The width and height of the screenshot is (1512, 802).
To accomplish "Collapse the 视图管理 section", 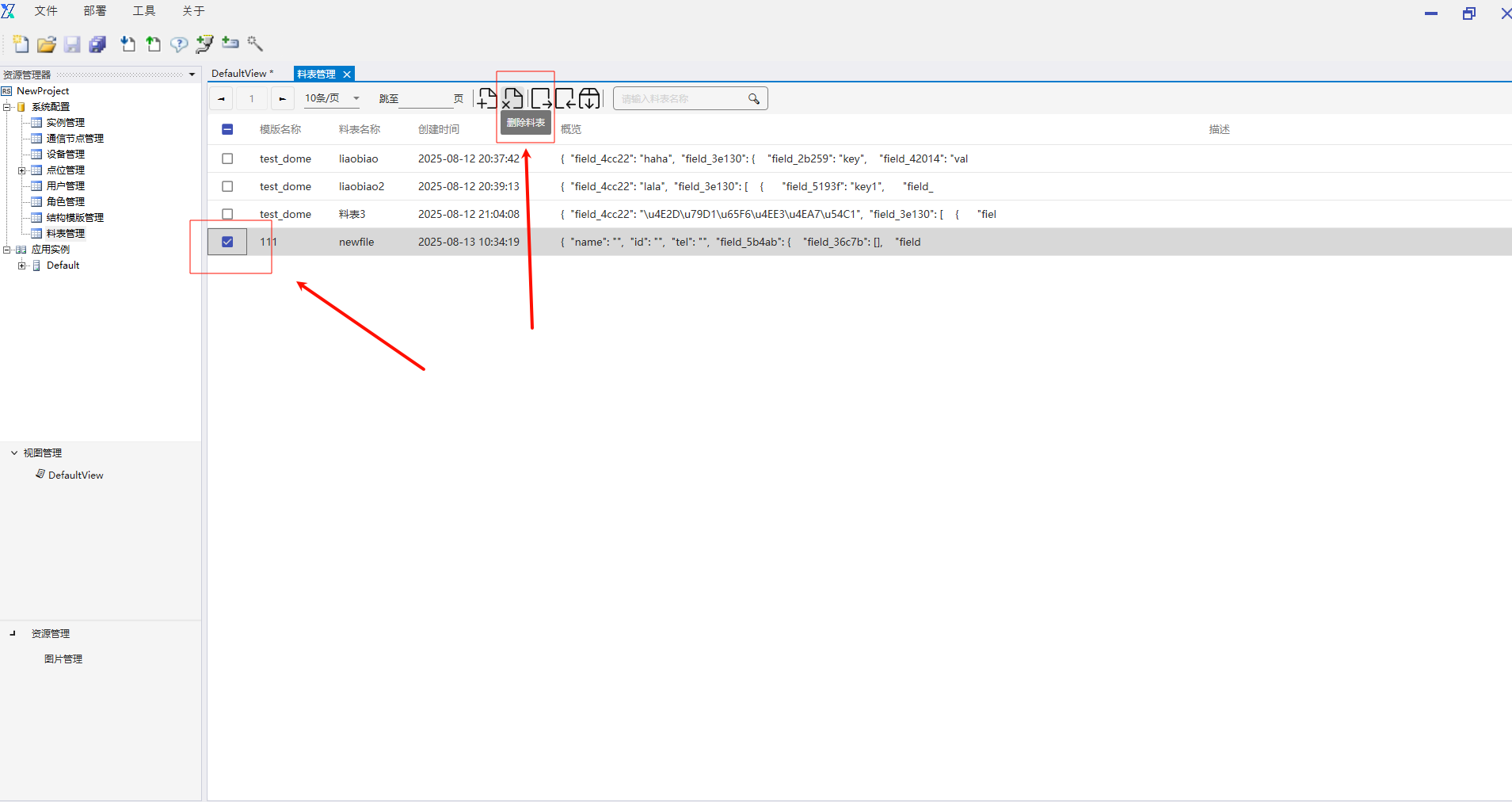I will pyautogui.click(x=14, y=453).
